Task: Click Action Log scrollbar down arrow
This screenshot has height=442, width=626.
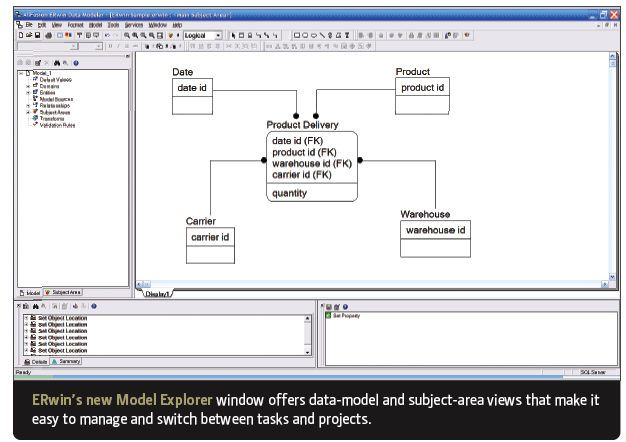Action: pyautogui.click(x=307, y=352)
